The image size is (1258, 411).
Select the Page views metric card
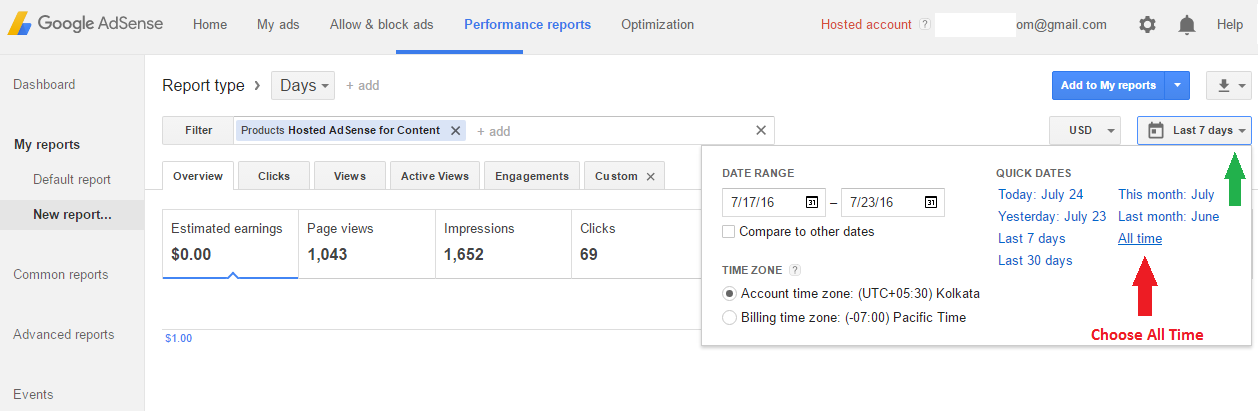coord(366,243)
